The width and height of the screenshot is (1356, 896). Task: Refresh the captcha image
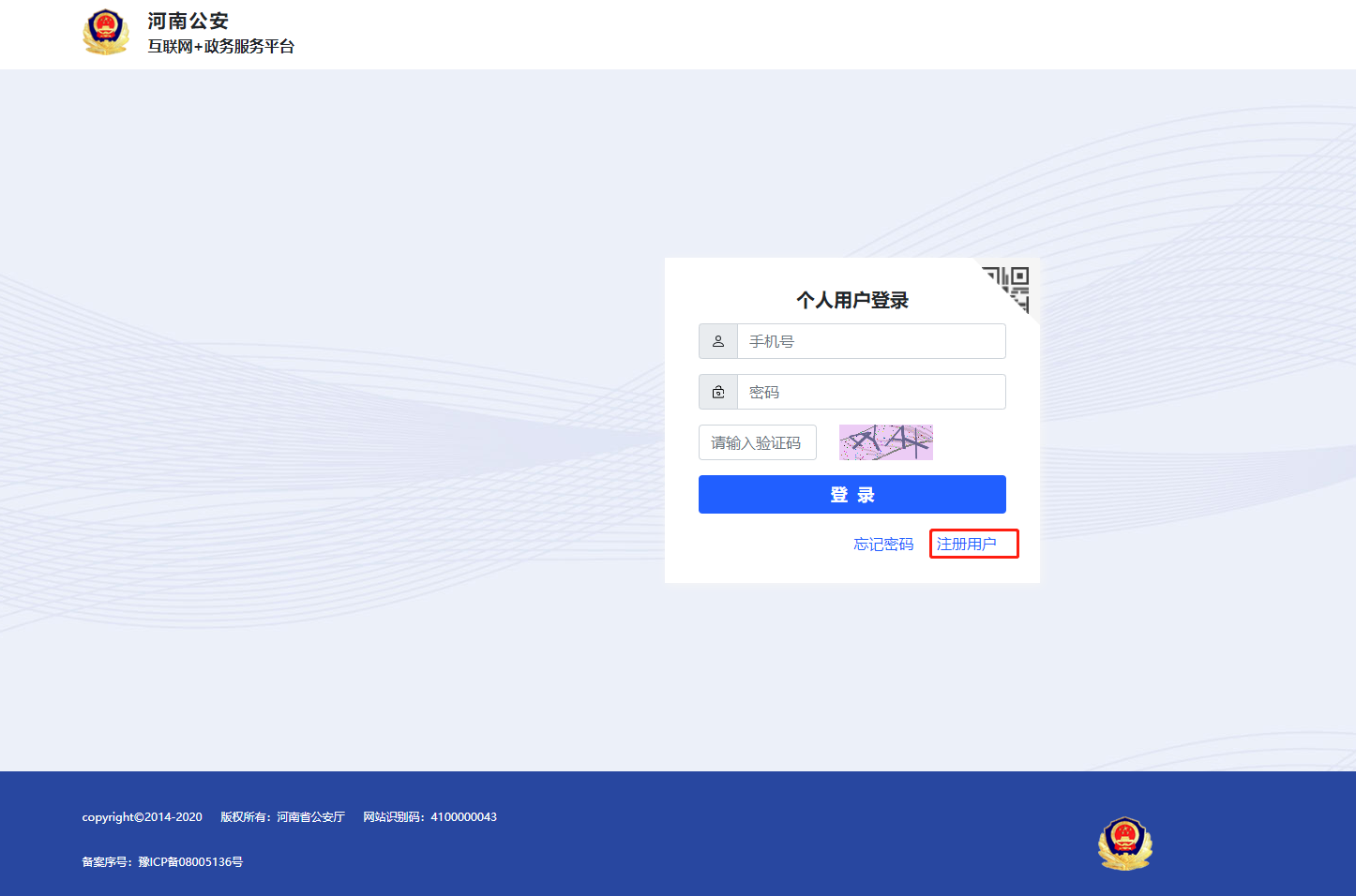[x=885, y=442]
